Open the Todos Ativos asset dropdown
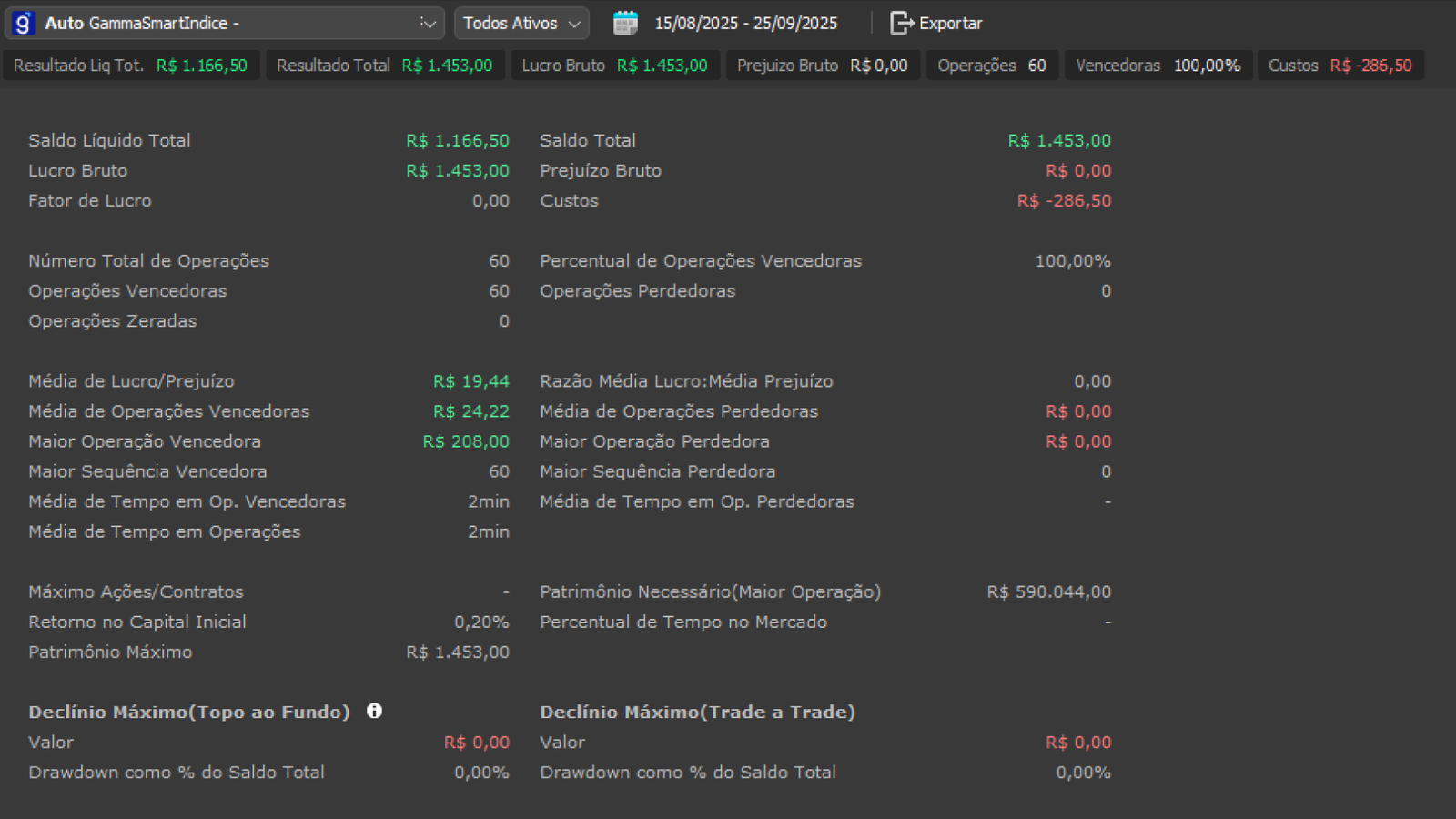This screenshot has height=819, width=1456. tap(521, 23)
